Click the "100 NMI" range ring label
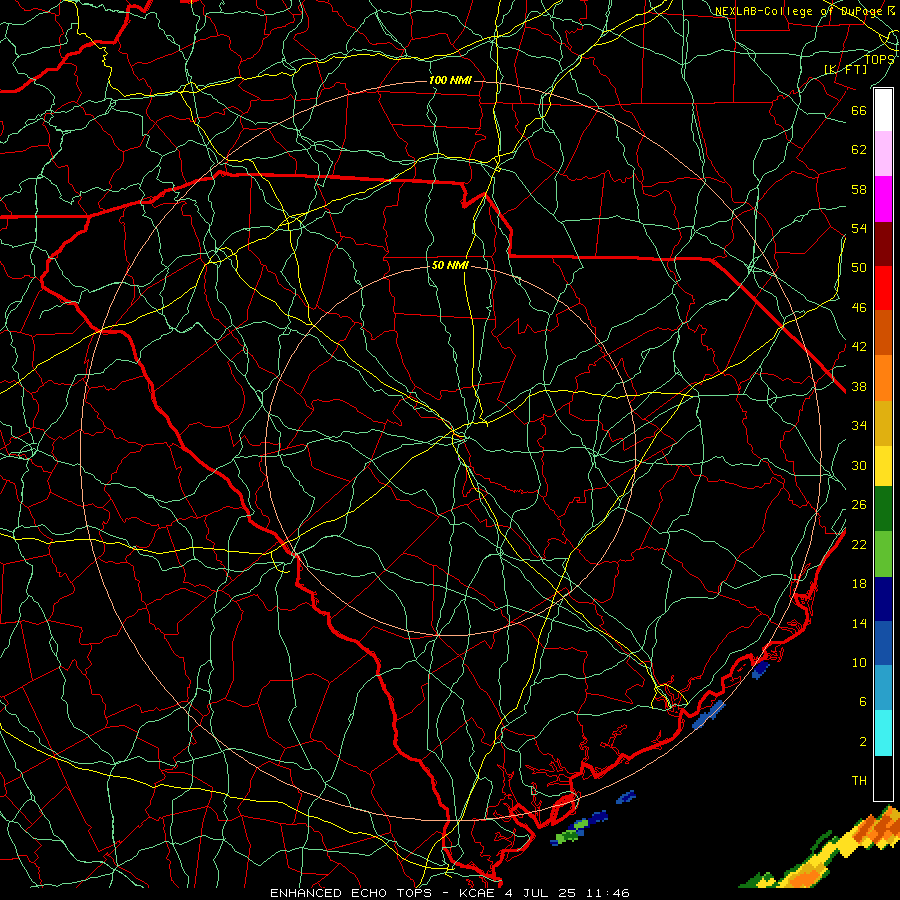This screenshot has width=900, height=900. coord(450,80)
